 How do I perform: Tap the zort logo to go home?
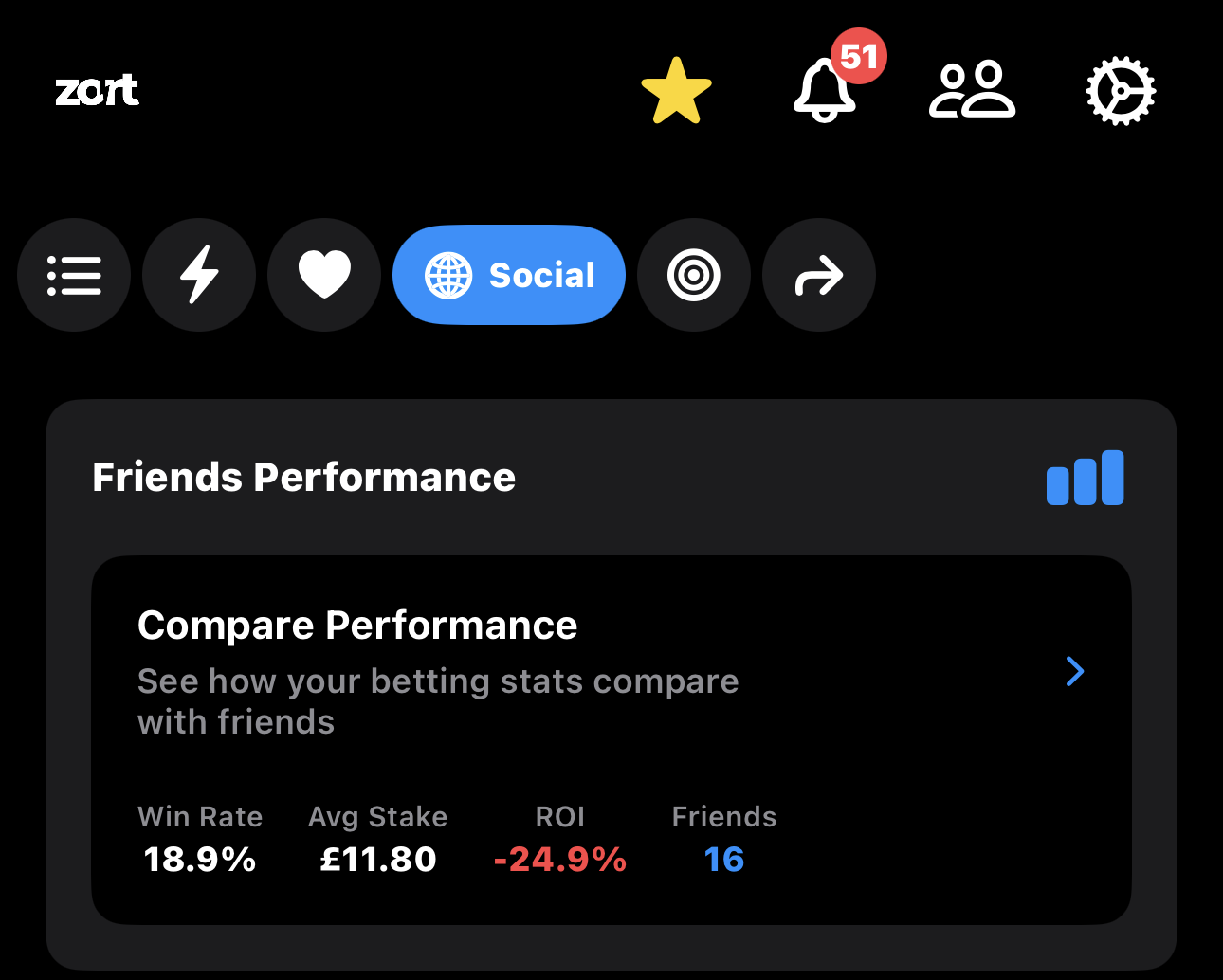tap(98, 91)
